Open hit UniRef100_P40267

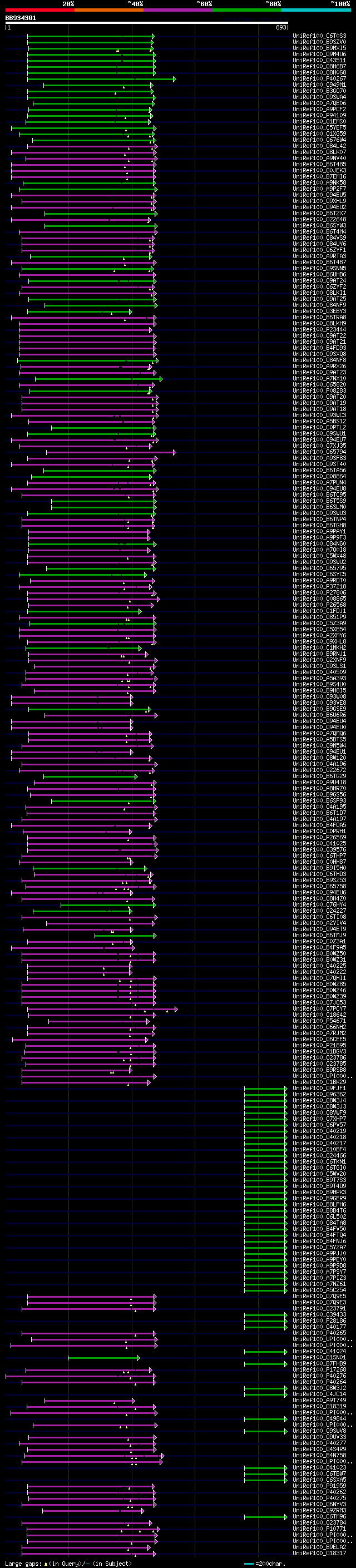[x=319, y=79]
